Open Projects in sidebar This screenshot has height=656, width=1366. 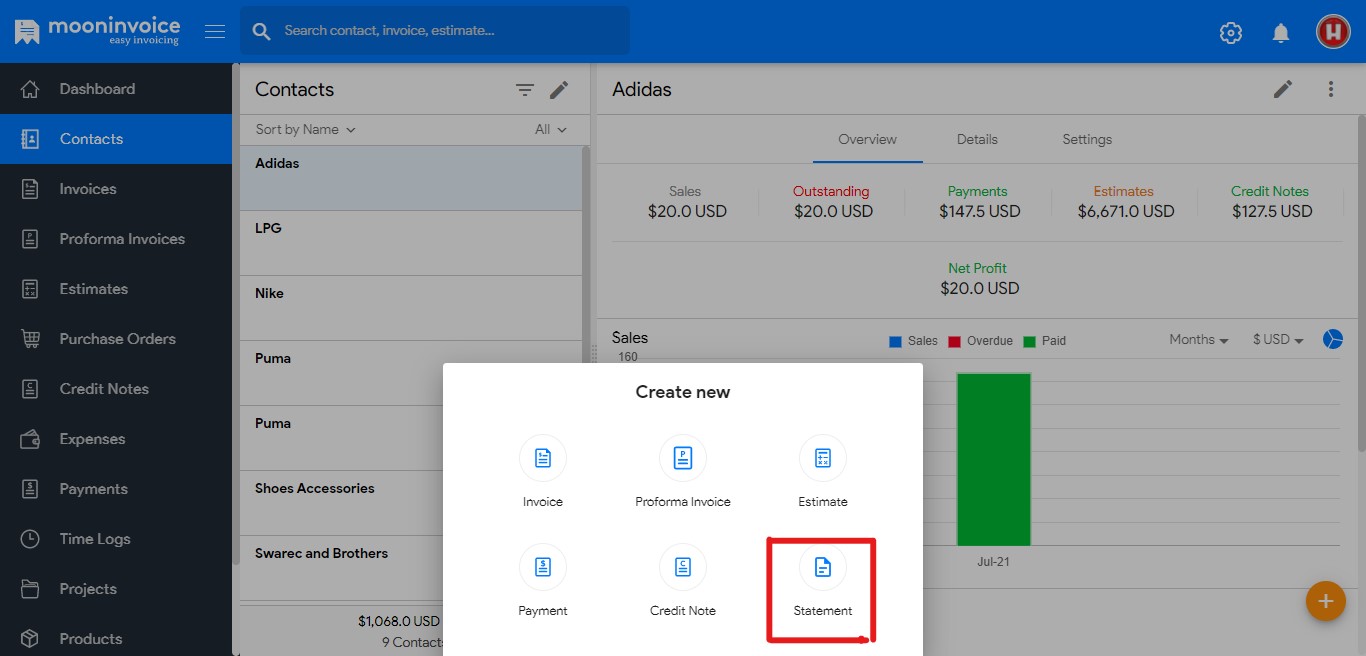point(116,589)
